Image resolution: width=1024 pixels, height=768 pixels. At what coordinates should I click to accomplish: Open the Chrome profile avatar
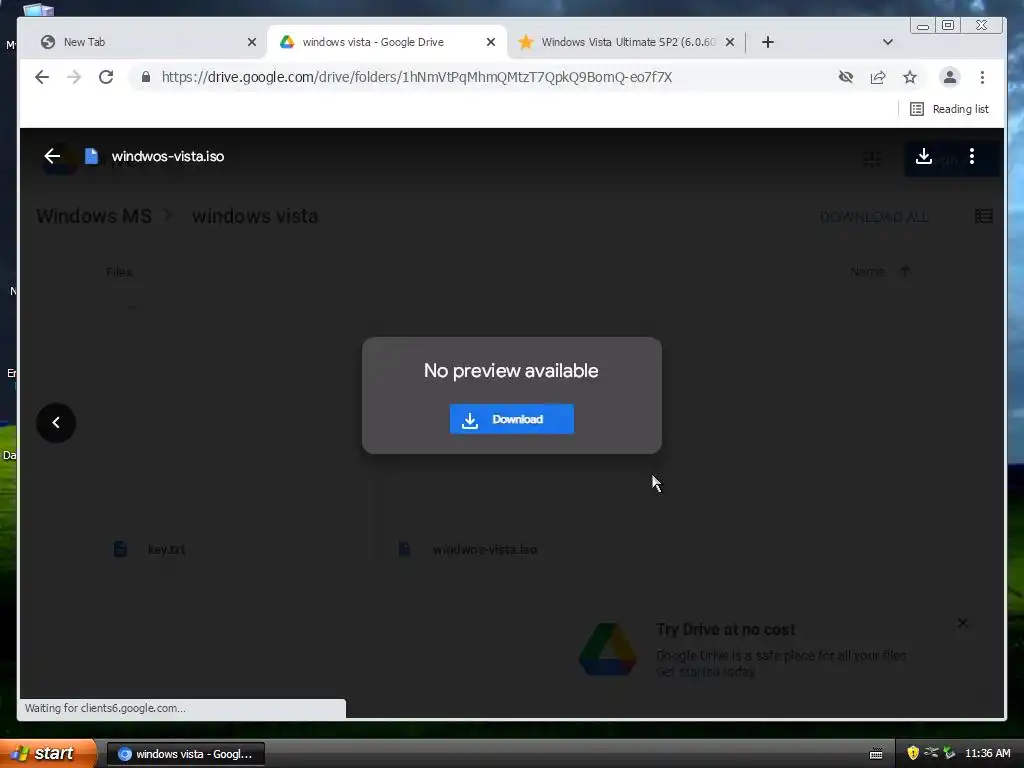(x=950, y=77)
